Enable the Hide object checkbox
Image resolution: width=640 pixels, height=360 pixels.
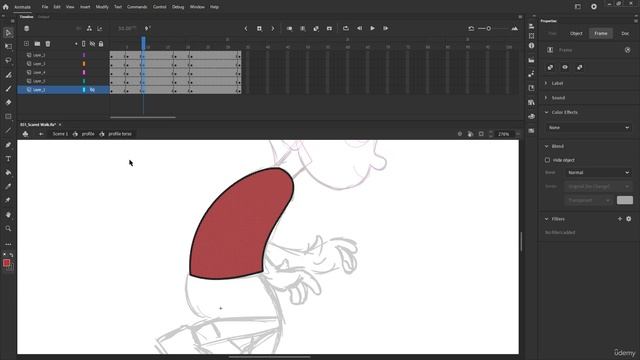click(547, 160)
